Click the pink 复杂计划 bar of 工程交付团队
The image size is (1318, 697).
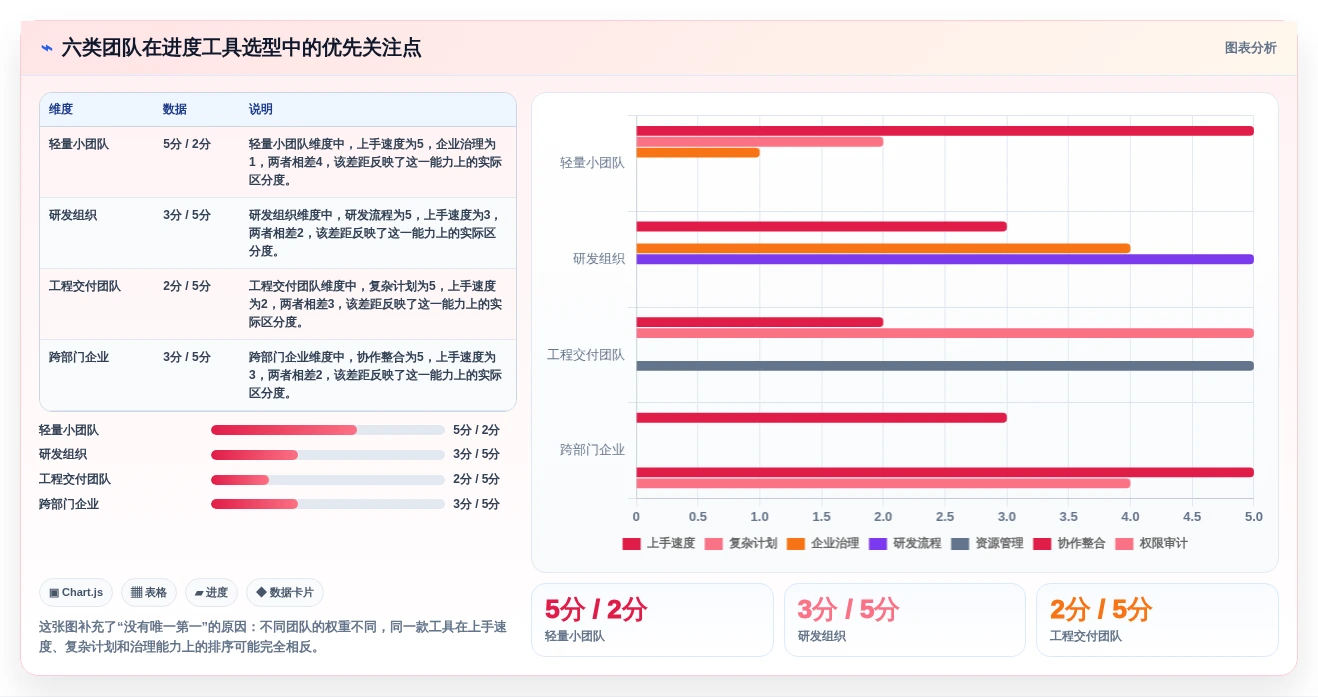pyautogui.click(x=945, y=333)
